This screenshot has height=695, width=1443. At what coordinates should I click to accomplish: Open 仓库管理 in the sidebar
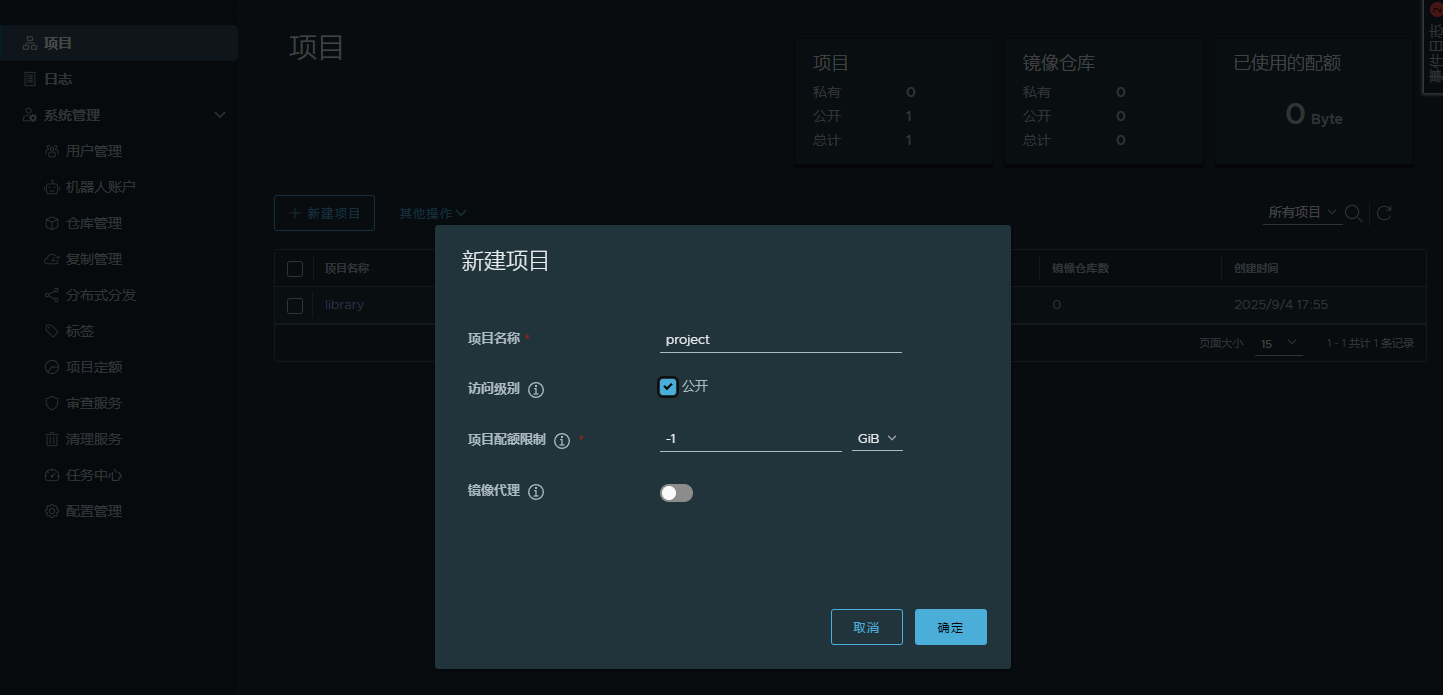(x=93, y=223)
